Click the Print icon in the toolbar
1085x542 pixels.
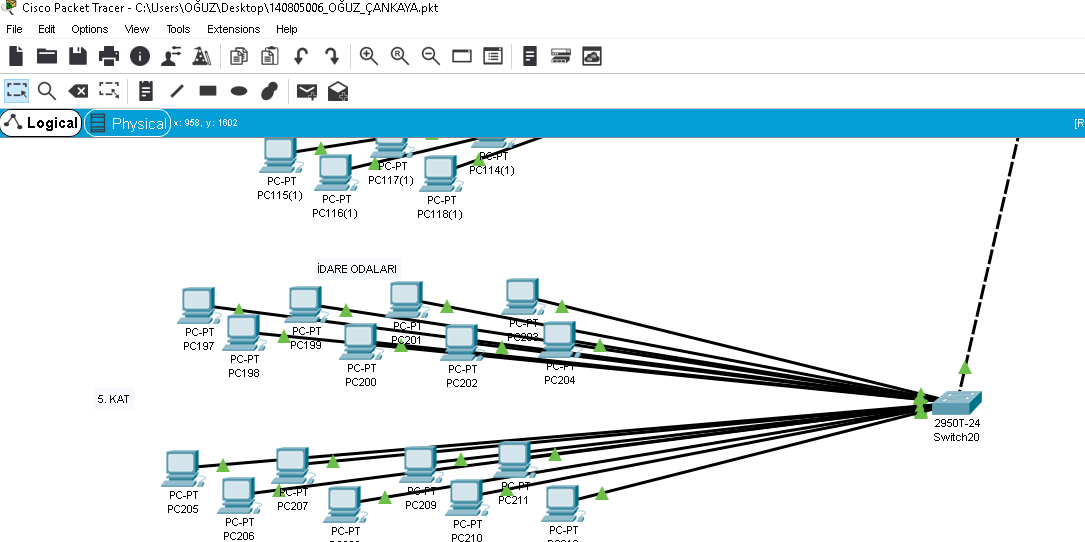[x=109, y=56]
